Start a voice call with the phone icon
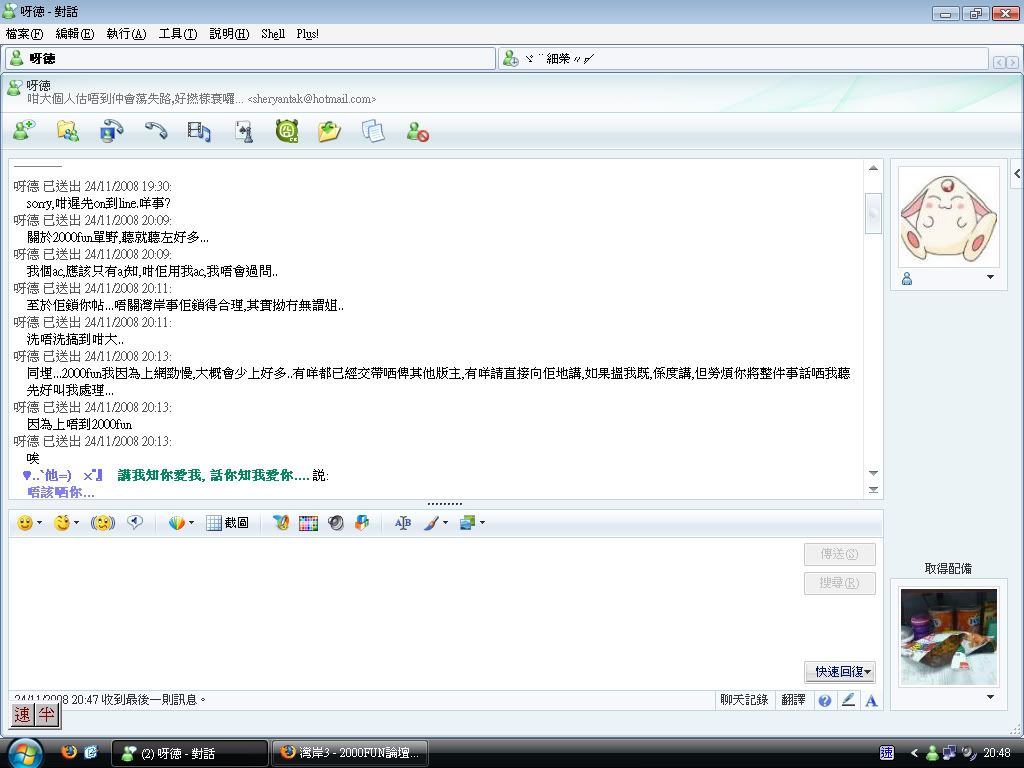This screenshot has width=1024, height=768. point(155,130)
